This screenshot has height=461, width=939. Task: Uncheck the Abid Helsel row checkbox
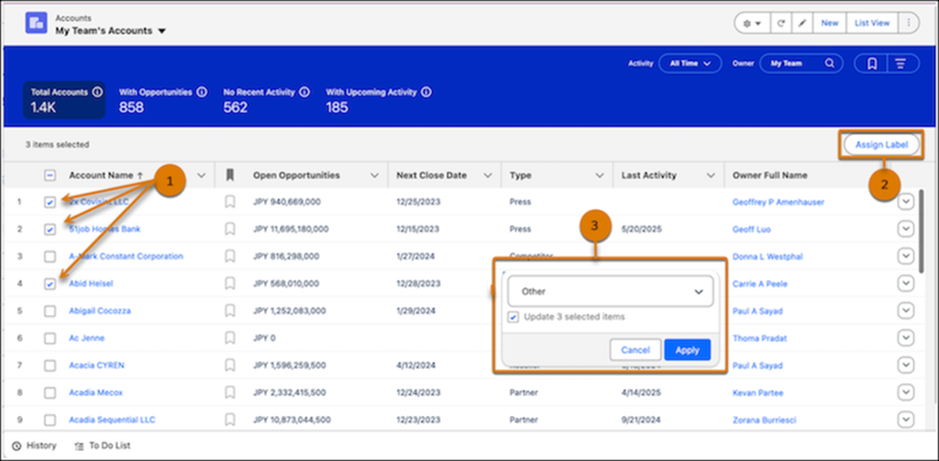point(50,284)
